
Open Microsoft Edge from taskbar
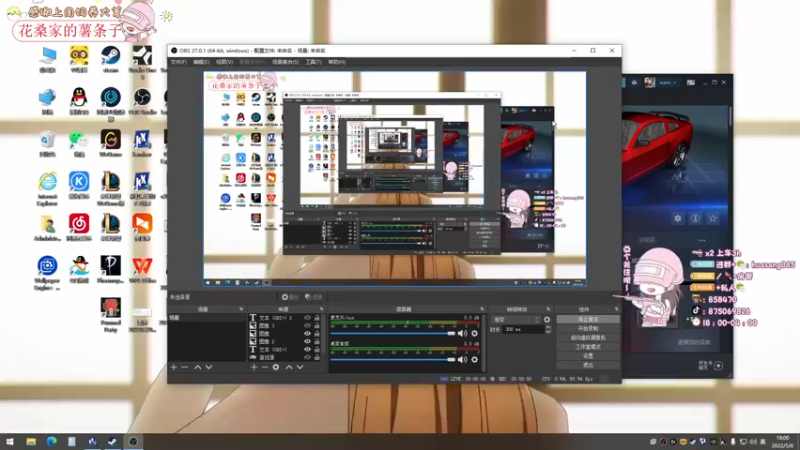click(x=52, y=441)
